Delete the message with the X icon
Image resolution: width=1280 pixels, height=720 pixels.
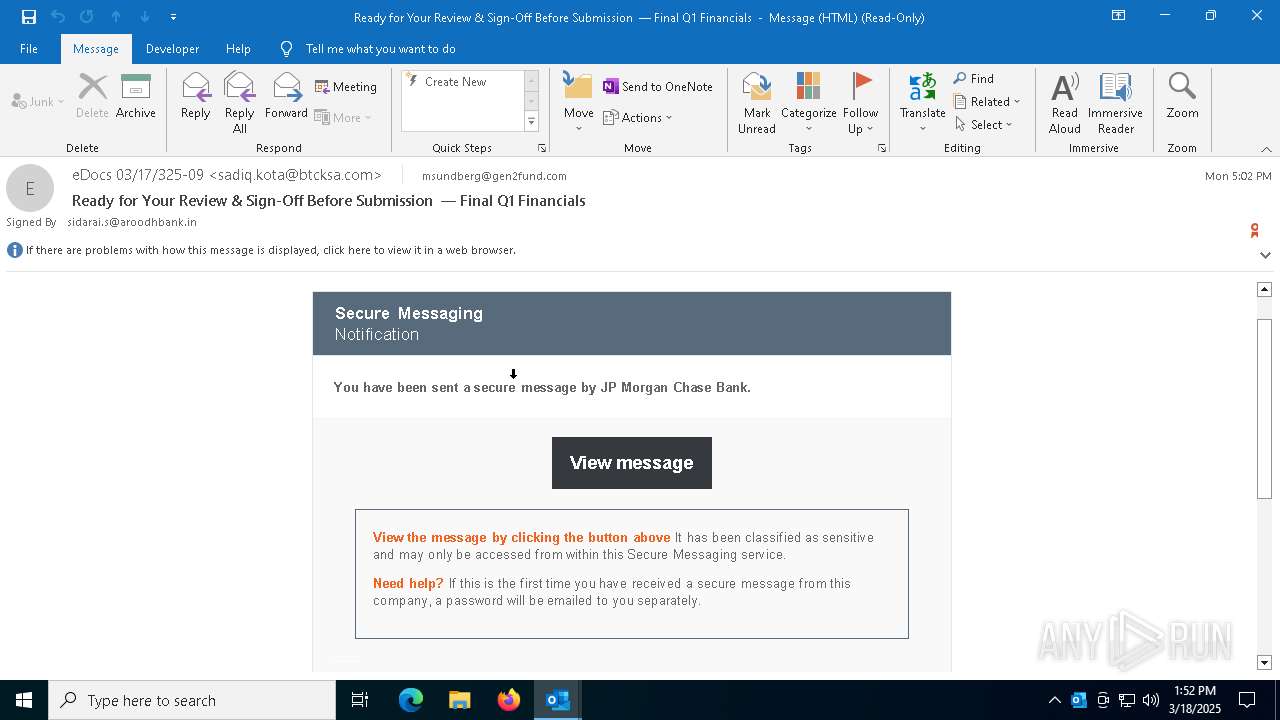(92, 97)
